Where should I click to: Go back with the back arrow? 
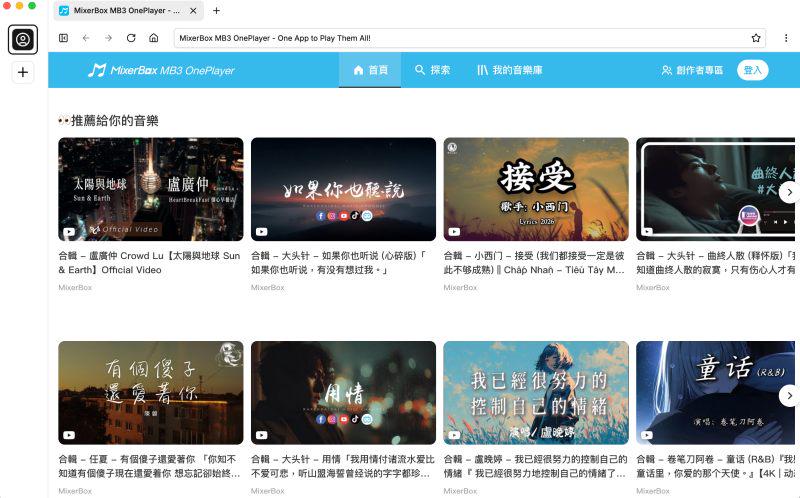(x=86, y=38)
